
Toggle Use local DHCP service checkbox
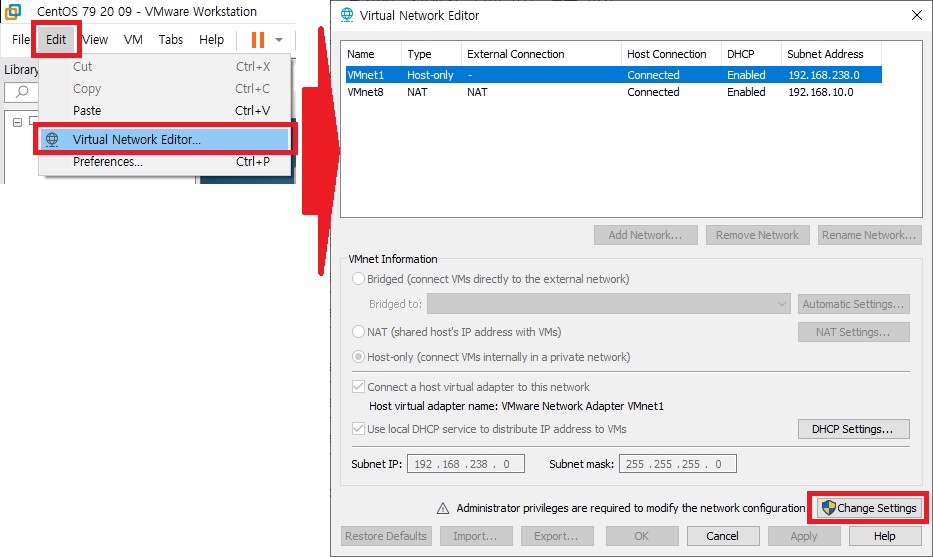358,428
